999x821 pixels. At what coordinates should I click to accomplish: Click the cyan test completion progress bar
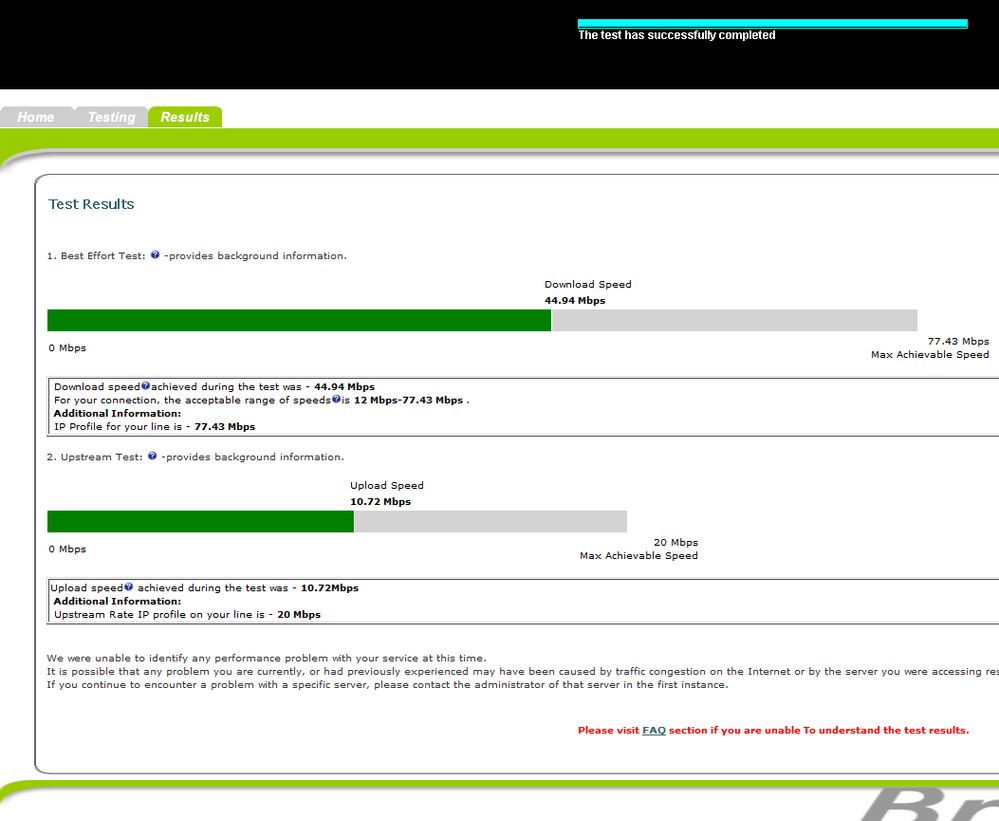click(772, 24)
